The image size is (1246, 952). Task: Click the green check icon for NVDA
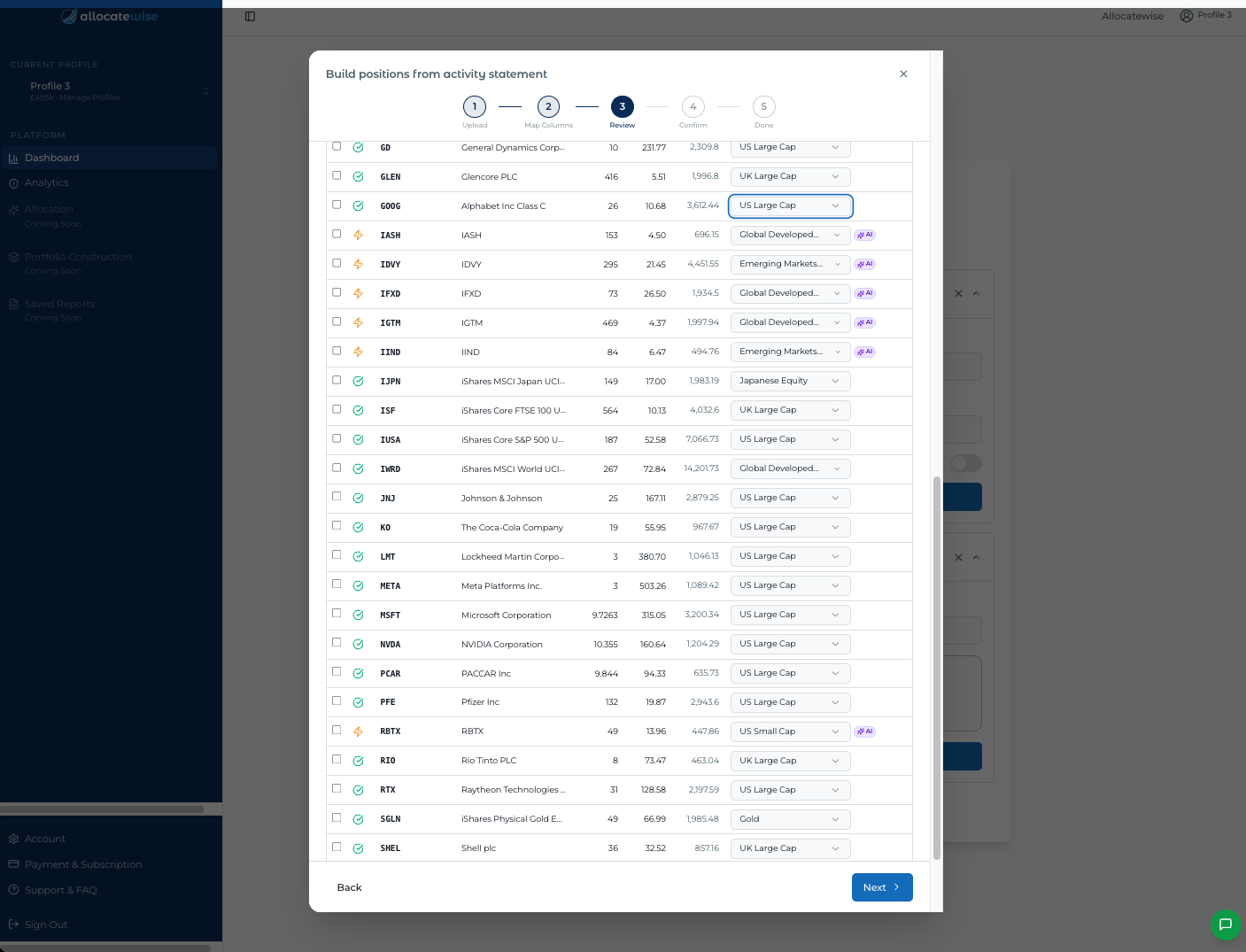tap(358, 645)
